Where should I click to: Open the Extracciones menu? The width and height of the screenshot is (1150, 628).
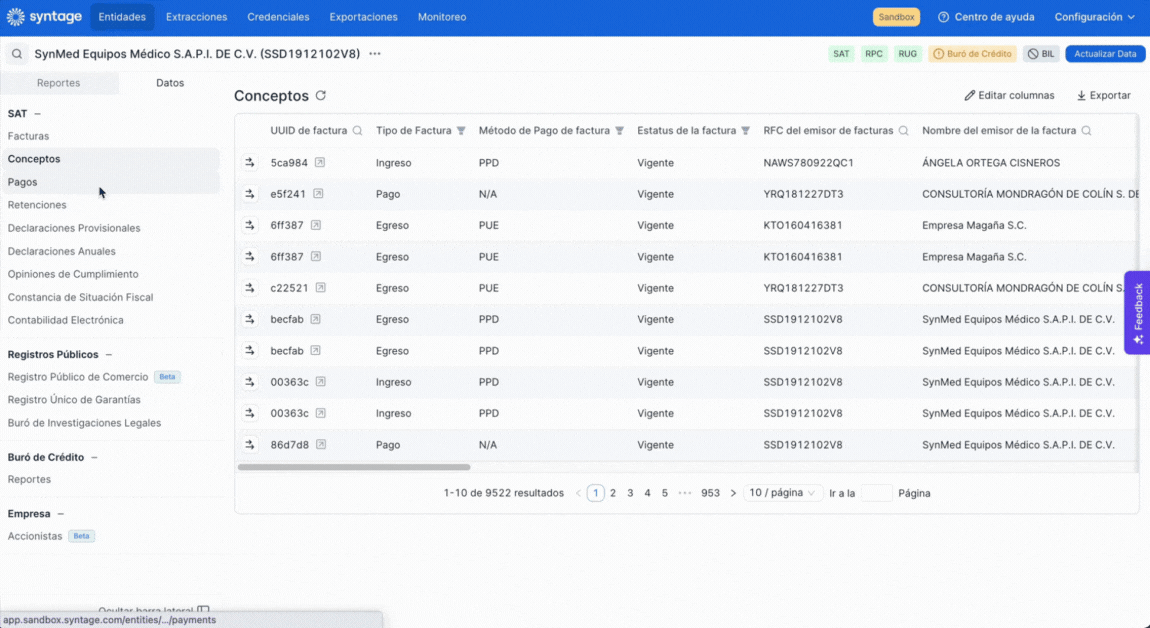[197, 17]
